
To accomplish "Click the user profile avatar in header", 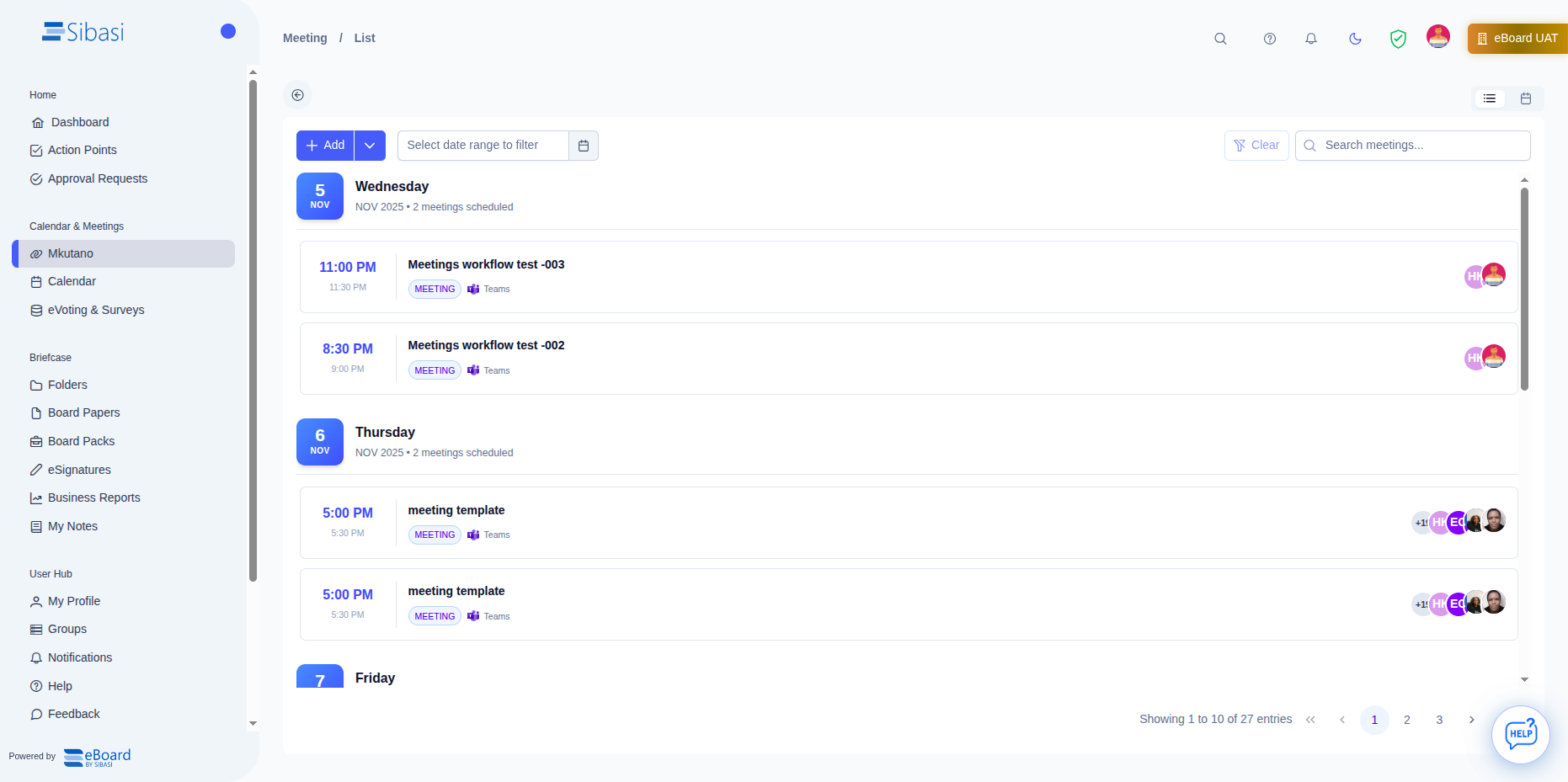I will coord(1437,37).
